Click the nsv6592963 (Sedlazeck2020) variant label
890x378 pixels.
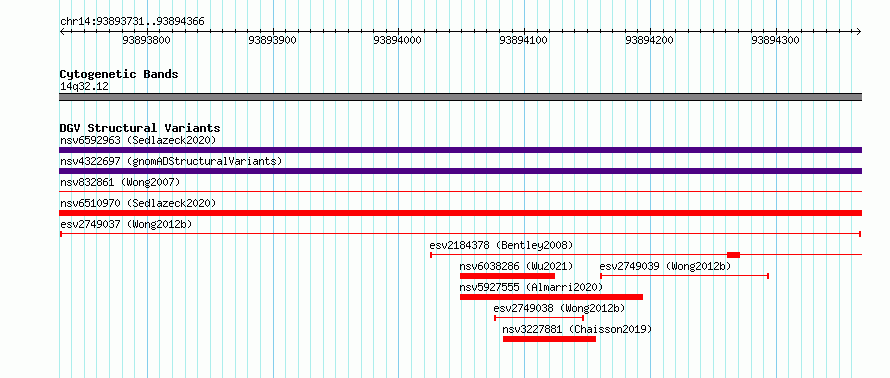coord(138,140)
